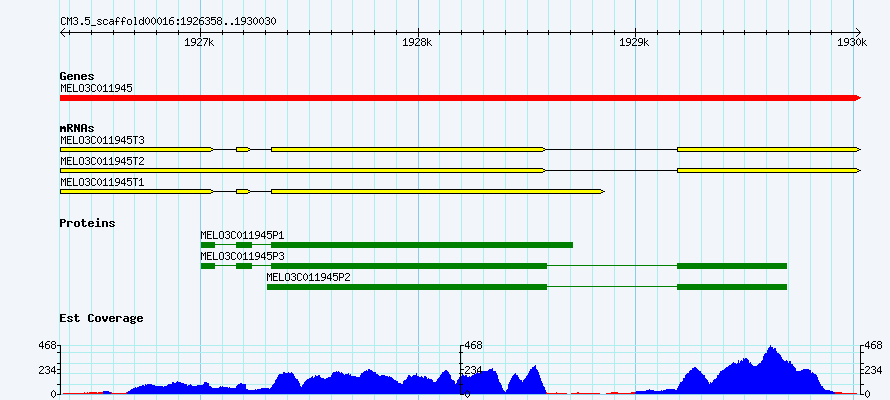Click the last yellow exon of transcript T3

coord(769,149)
